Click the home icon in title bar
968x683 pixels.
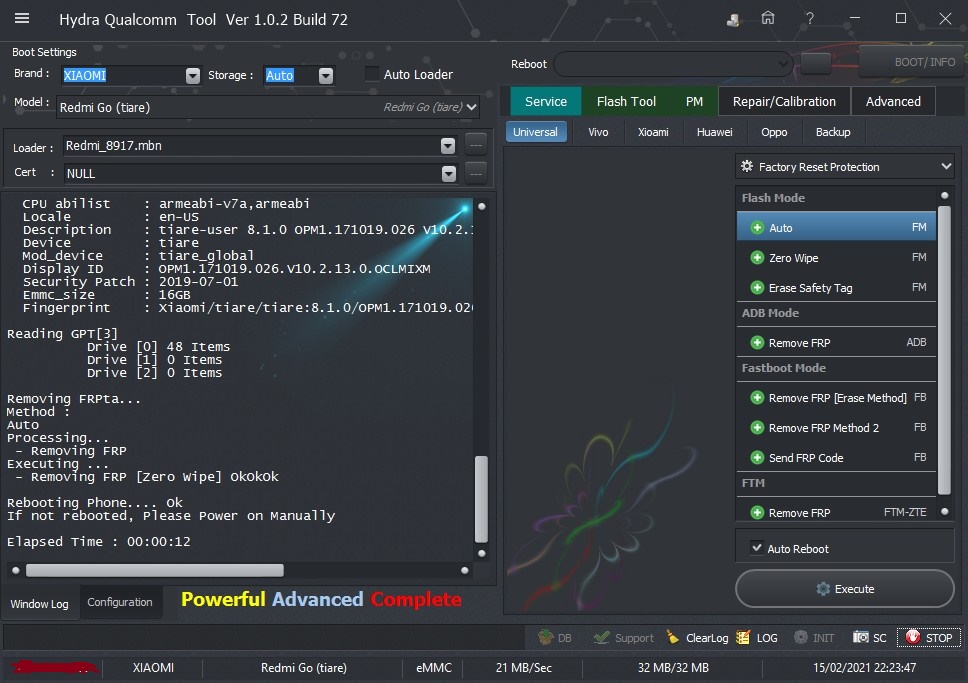[x=767, y=19]
